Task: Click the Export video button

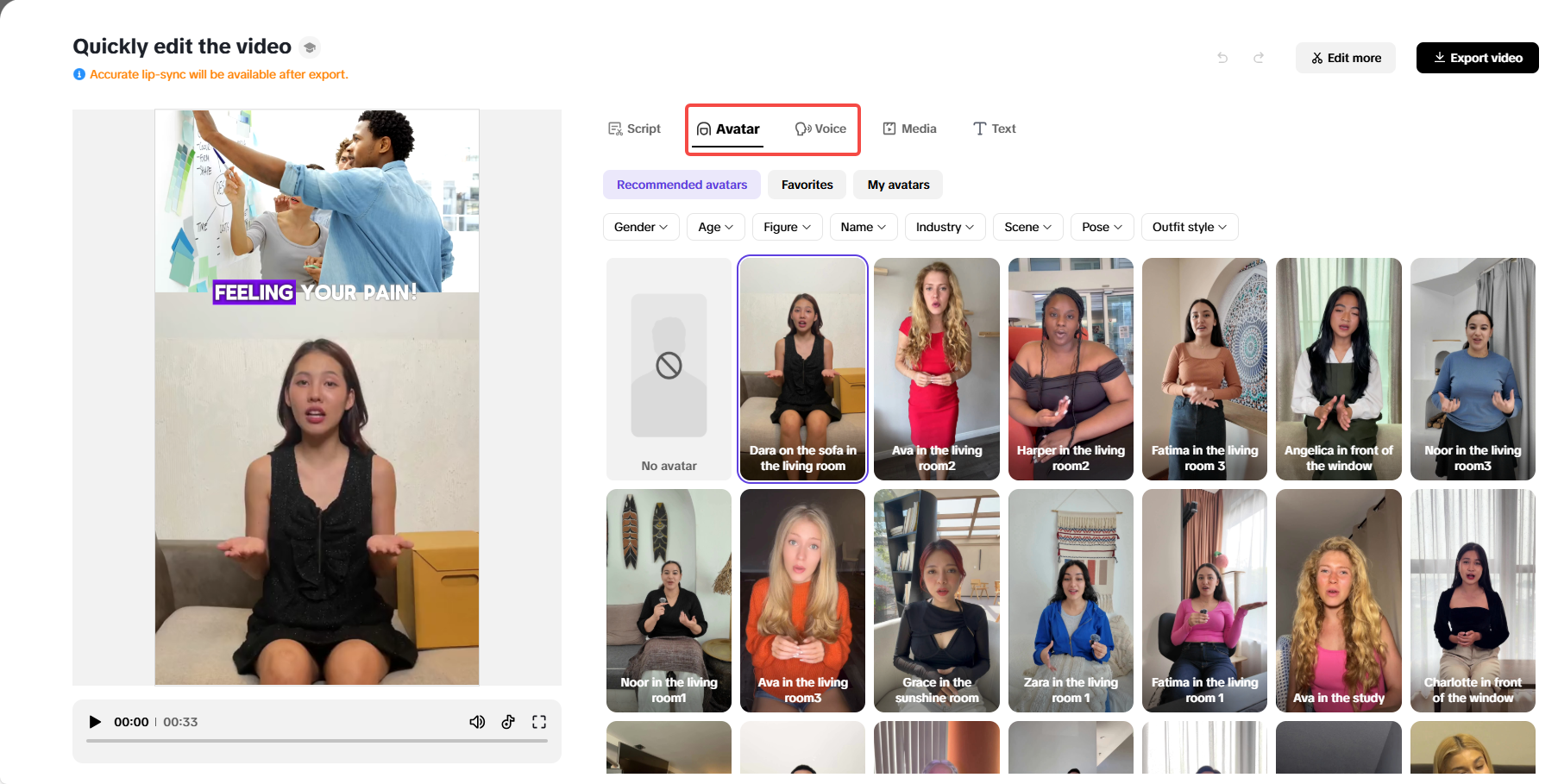Action: coord(1477,58)
